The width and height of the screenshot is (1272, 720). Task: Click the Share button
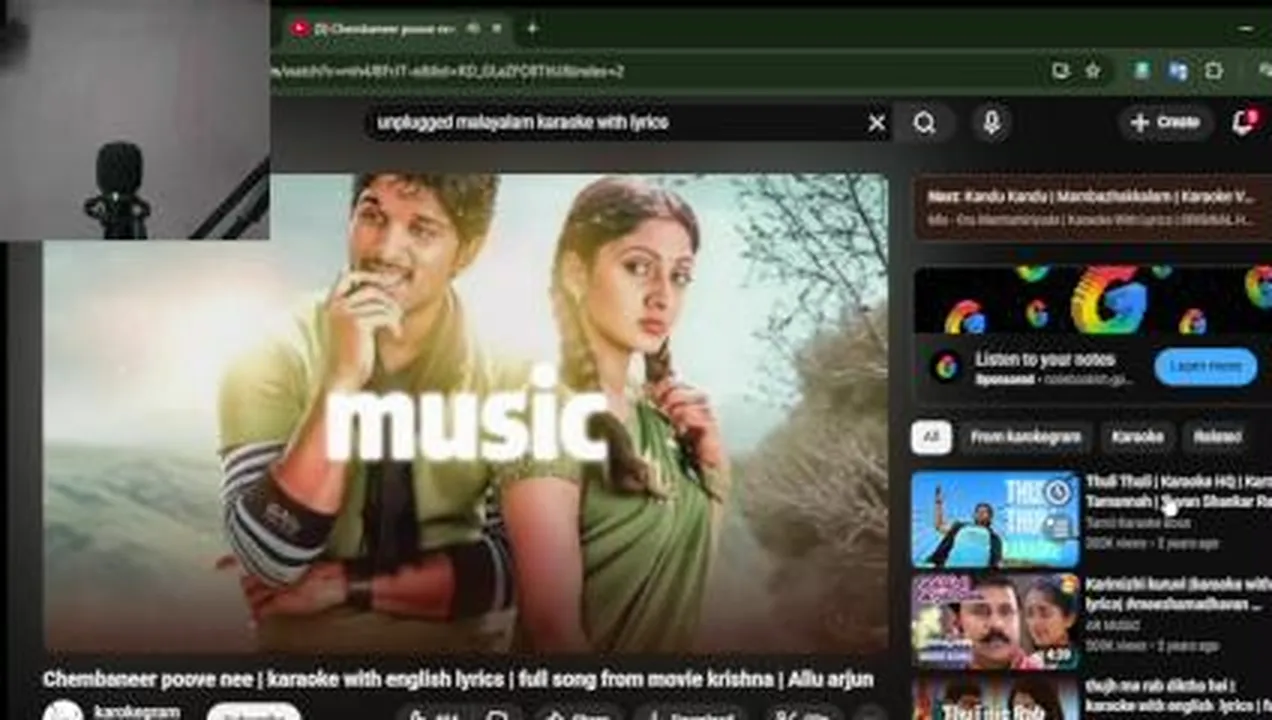578,715
